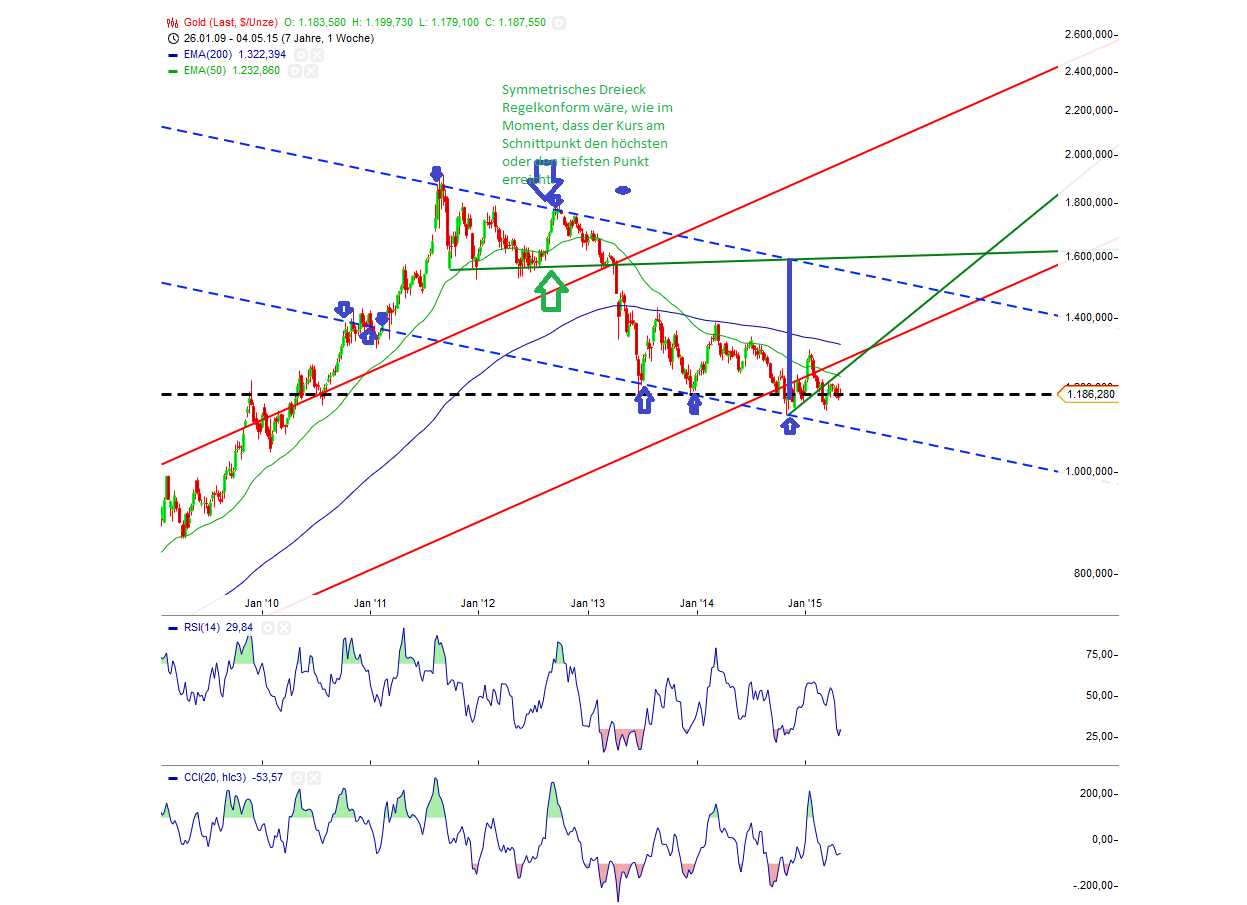Click the settings icon beside the Gold price data
1247x905 pixels.
click(x=558, y=22)
